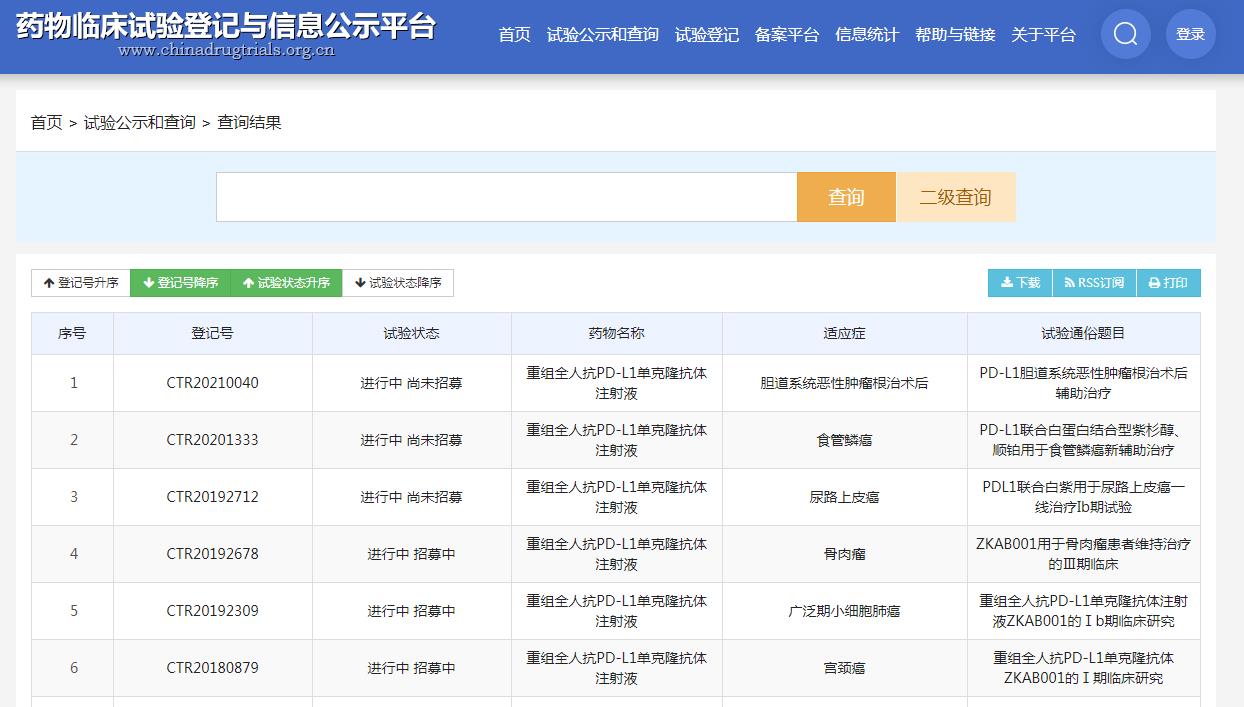This screenshot has width=1244, height=707.
Task: Sort by 登记号降序
Action: click(181, 283)
